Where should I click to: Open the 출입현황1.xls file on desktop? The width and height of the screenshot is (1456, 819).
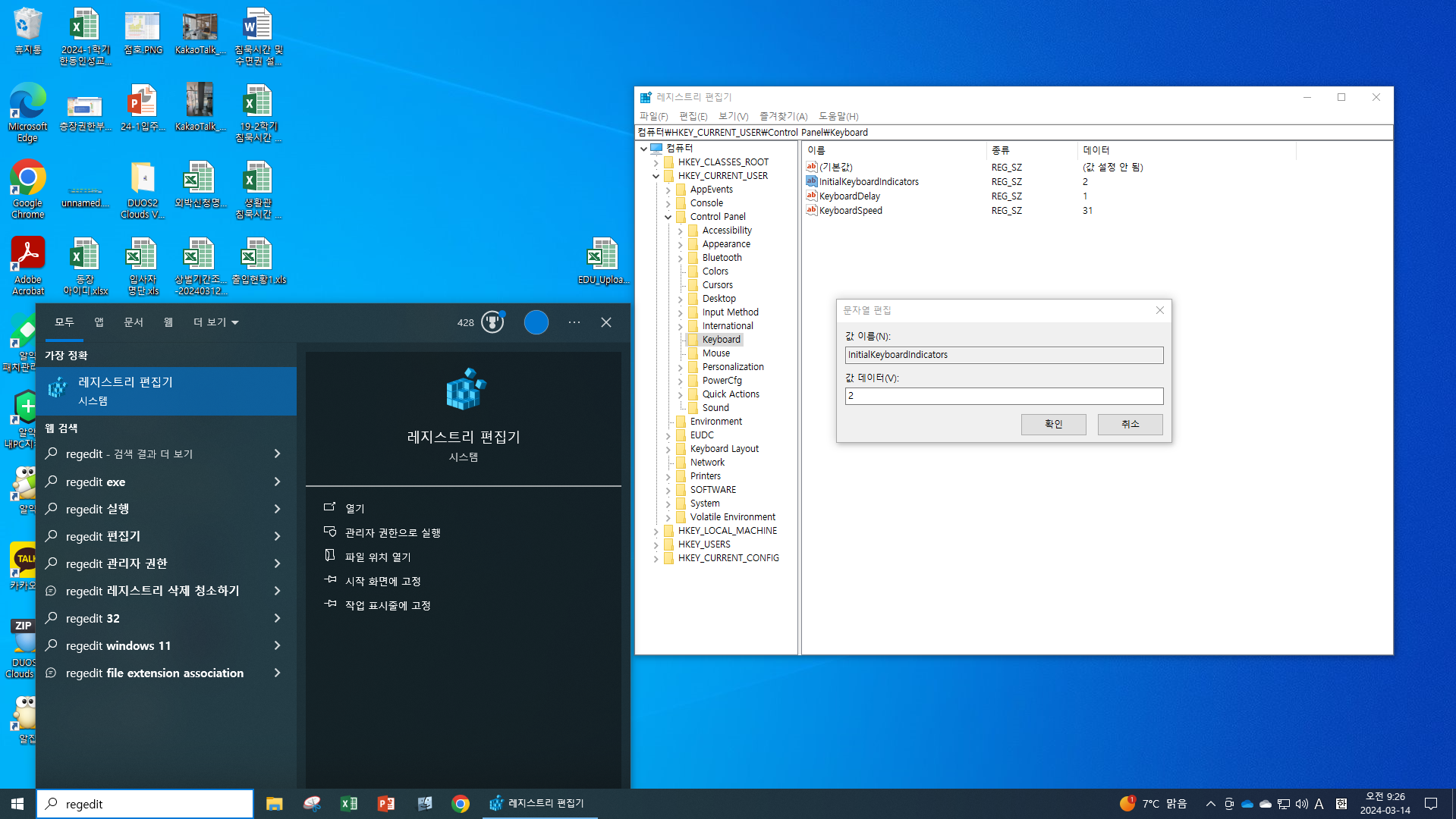[258, 260]
